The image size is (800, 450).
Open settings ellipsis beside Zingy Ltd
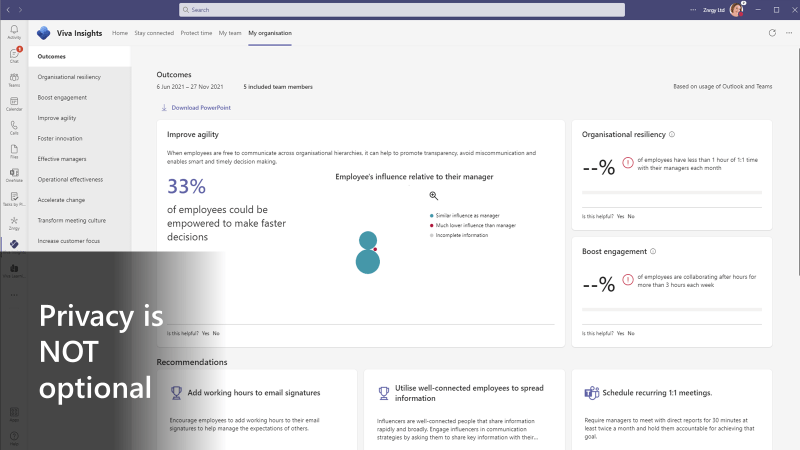tap(694, 9)
